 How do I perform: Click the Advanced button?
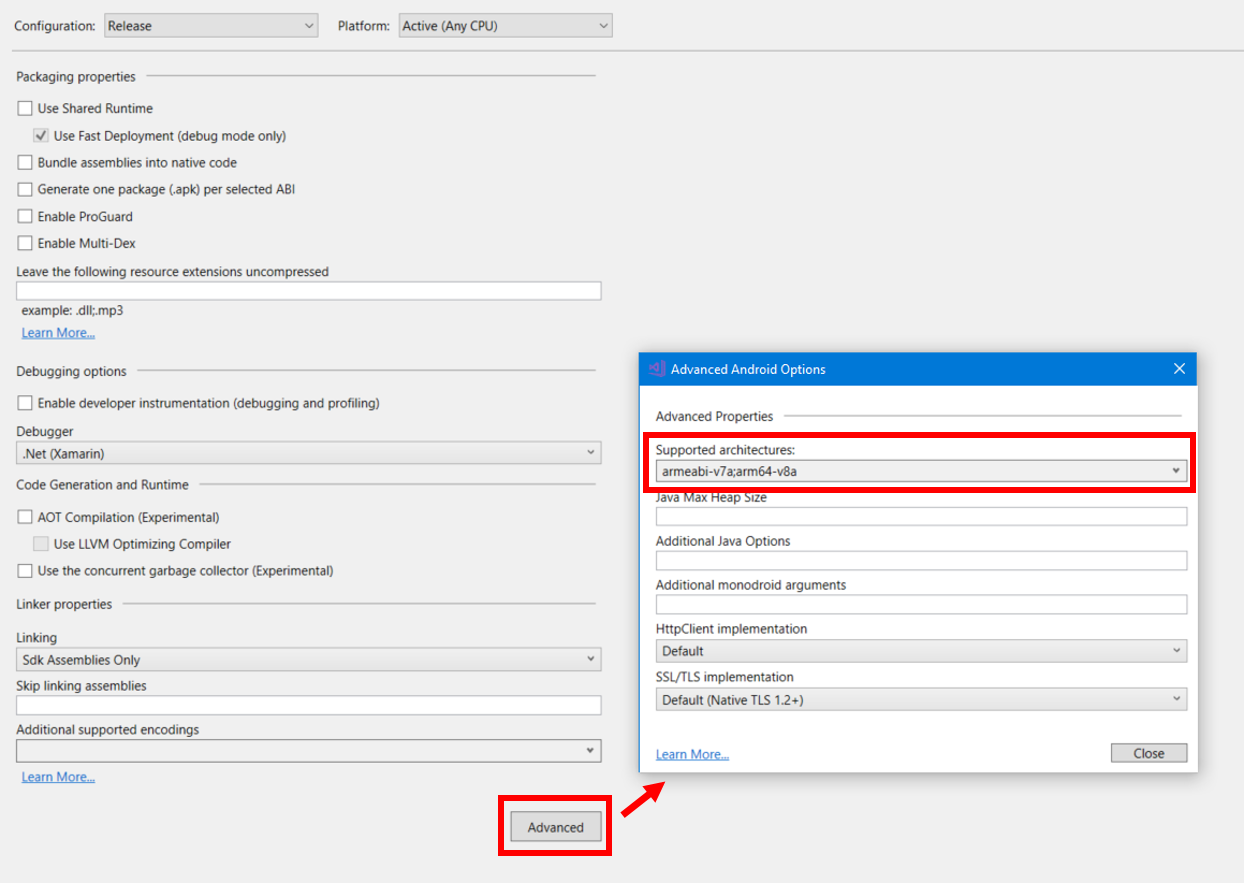(x=555, y=827)
